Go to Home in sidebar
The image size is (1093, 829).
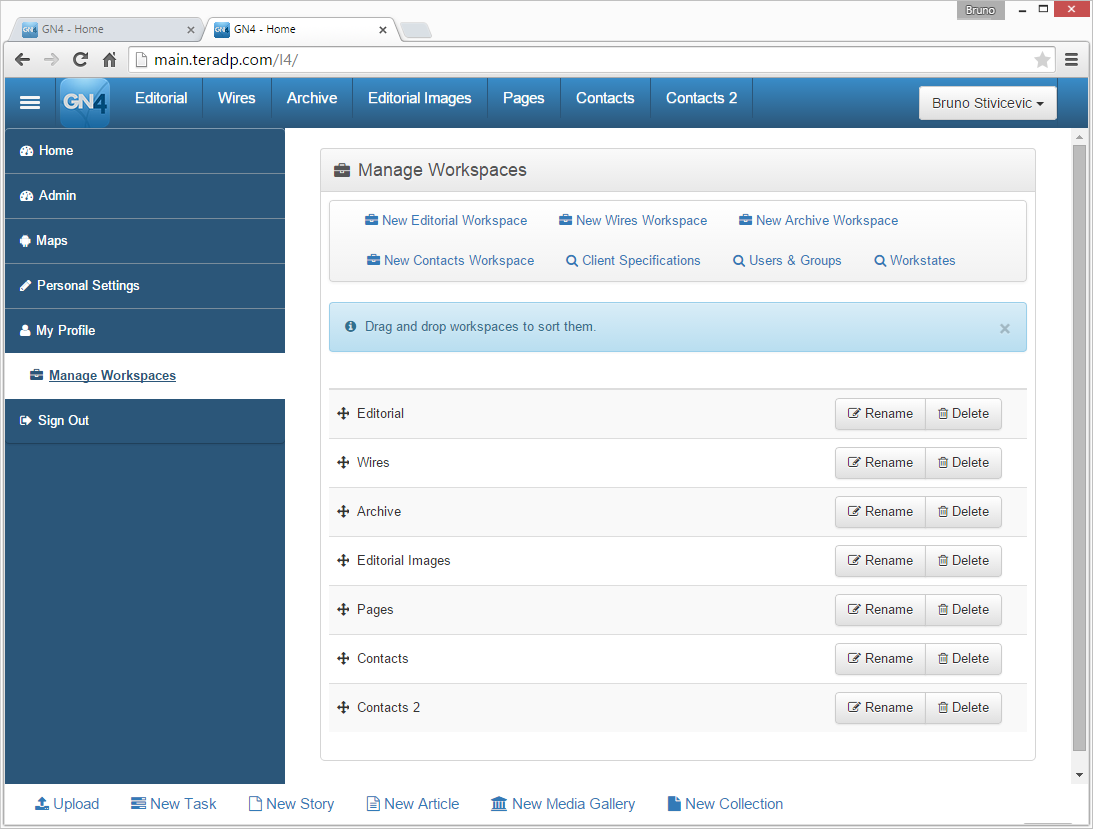tap(145, 151)
